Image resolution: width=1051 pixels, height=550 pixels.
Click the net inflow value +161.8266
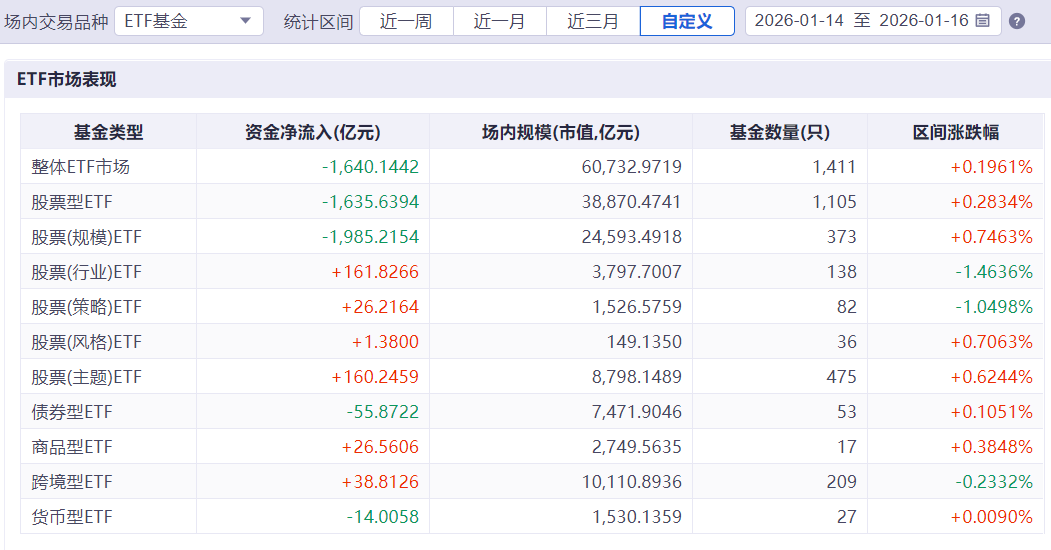coord(375,272)
